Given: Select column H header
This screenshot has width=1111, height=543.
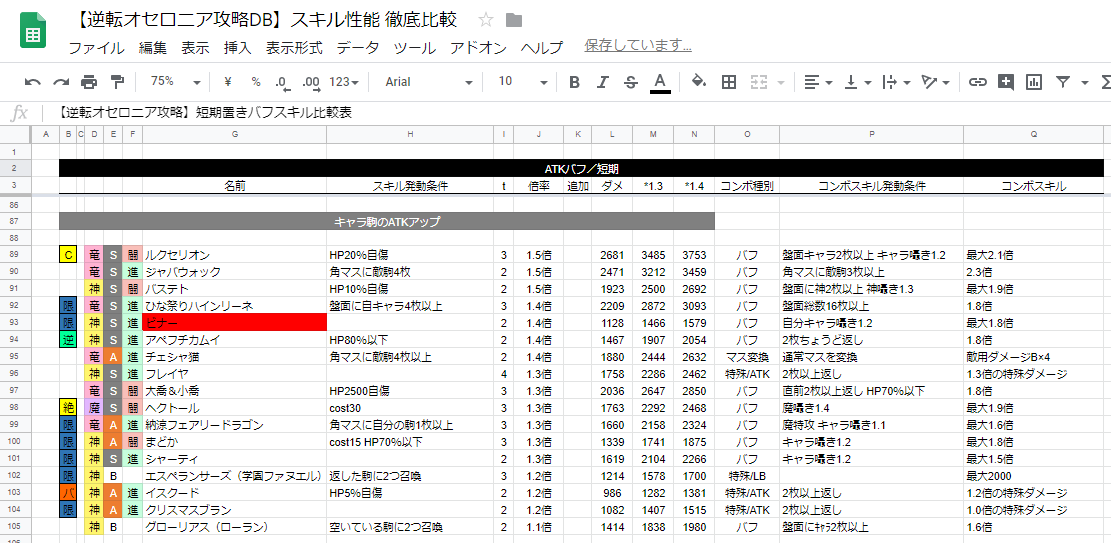Looking at the screenshot, I should 410,135.
